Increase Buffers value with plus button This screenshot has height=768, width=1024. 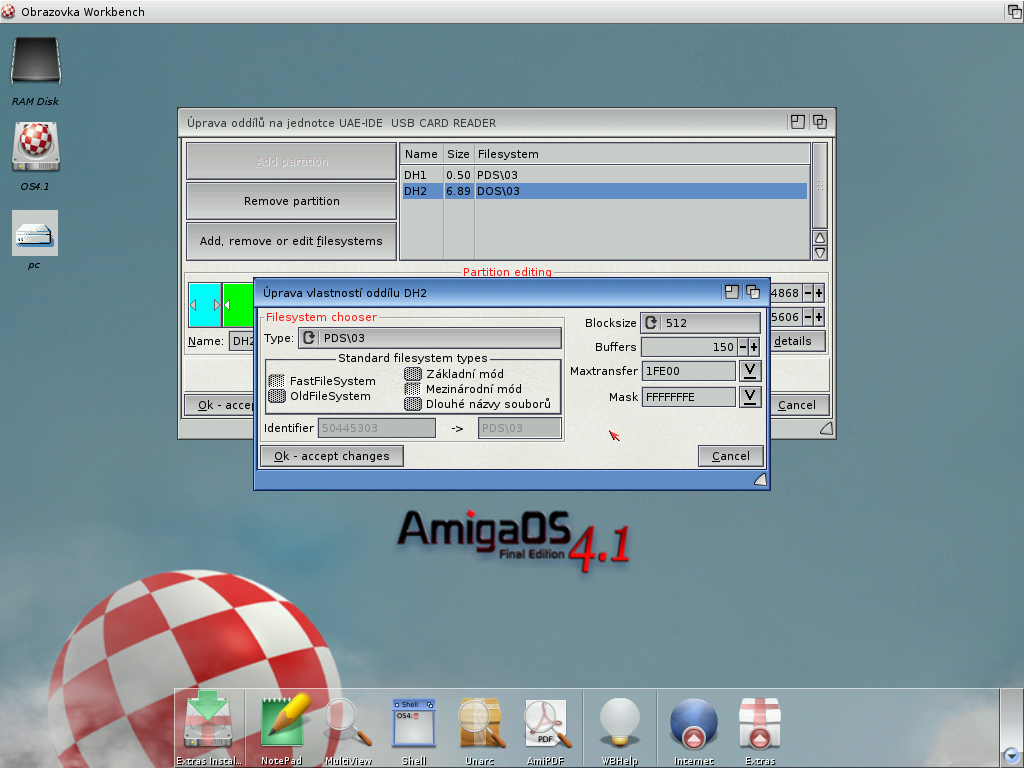[x=754, y=347]
